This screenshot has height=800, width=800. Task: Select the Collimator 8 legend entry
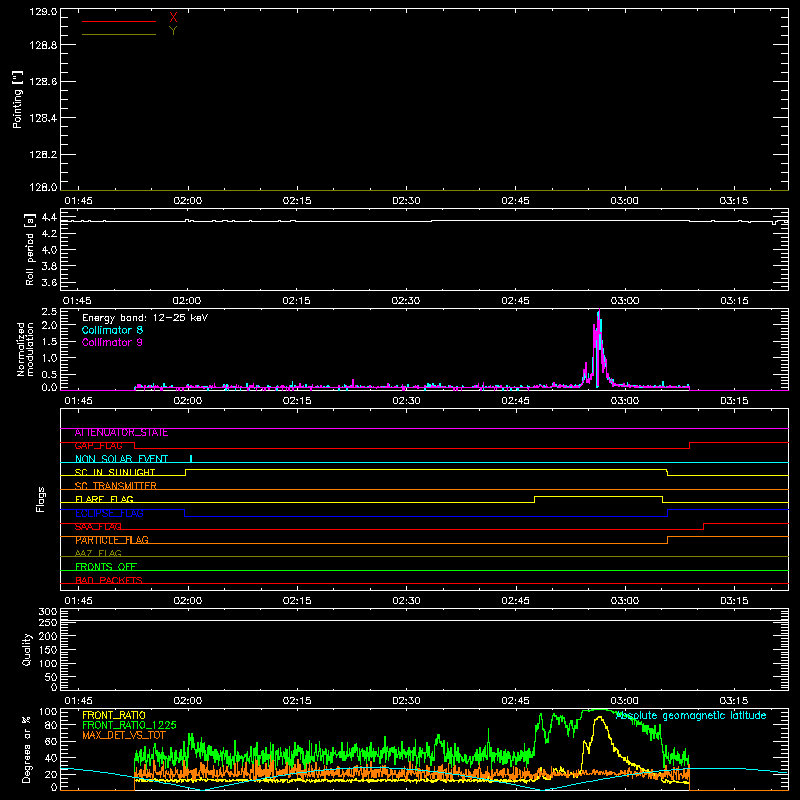point(112,330)
